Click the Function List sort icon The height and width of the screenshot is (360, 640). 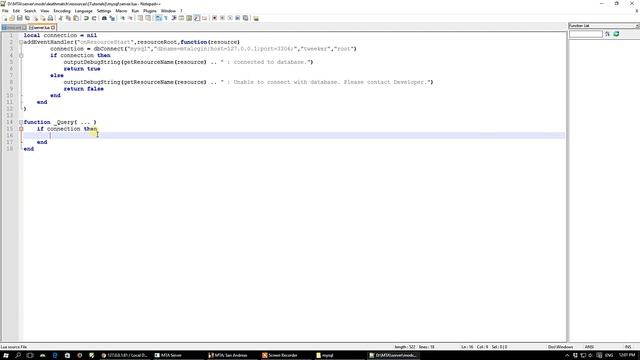607,34
